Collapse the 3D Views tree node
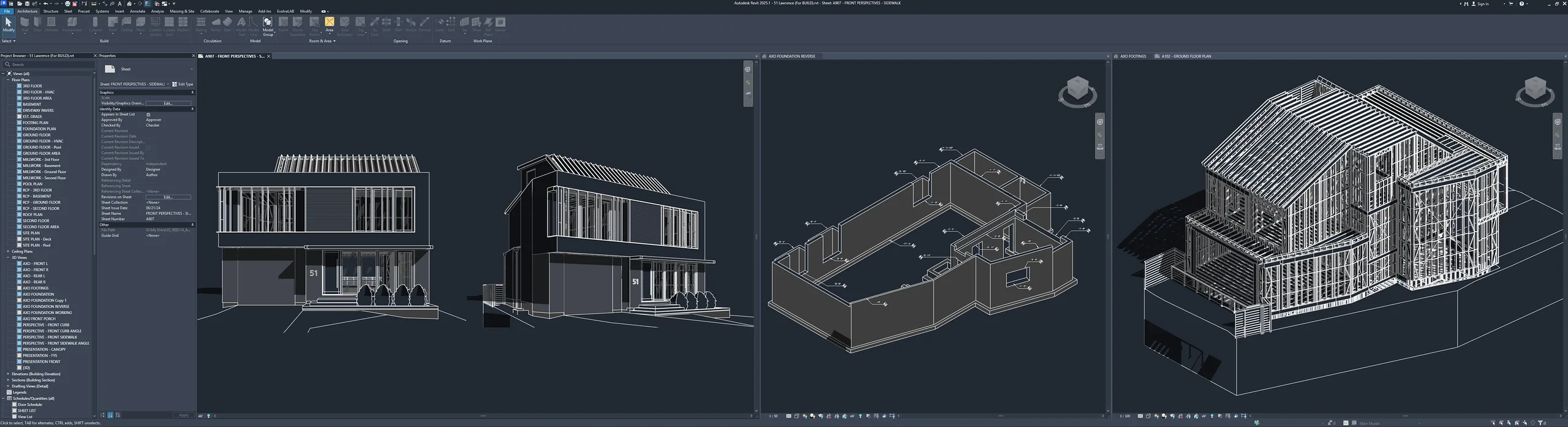The width and height of the screenshot is (1568, 427). [x=8, y=257]
